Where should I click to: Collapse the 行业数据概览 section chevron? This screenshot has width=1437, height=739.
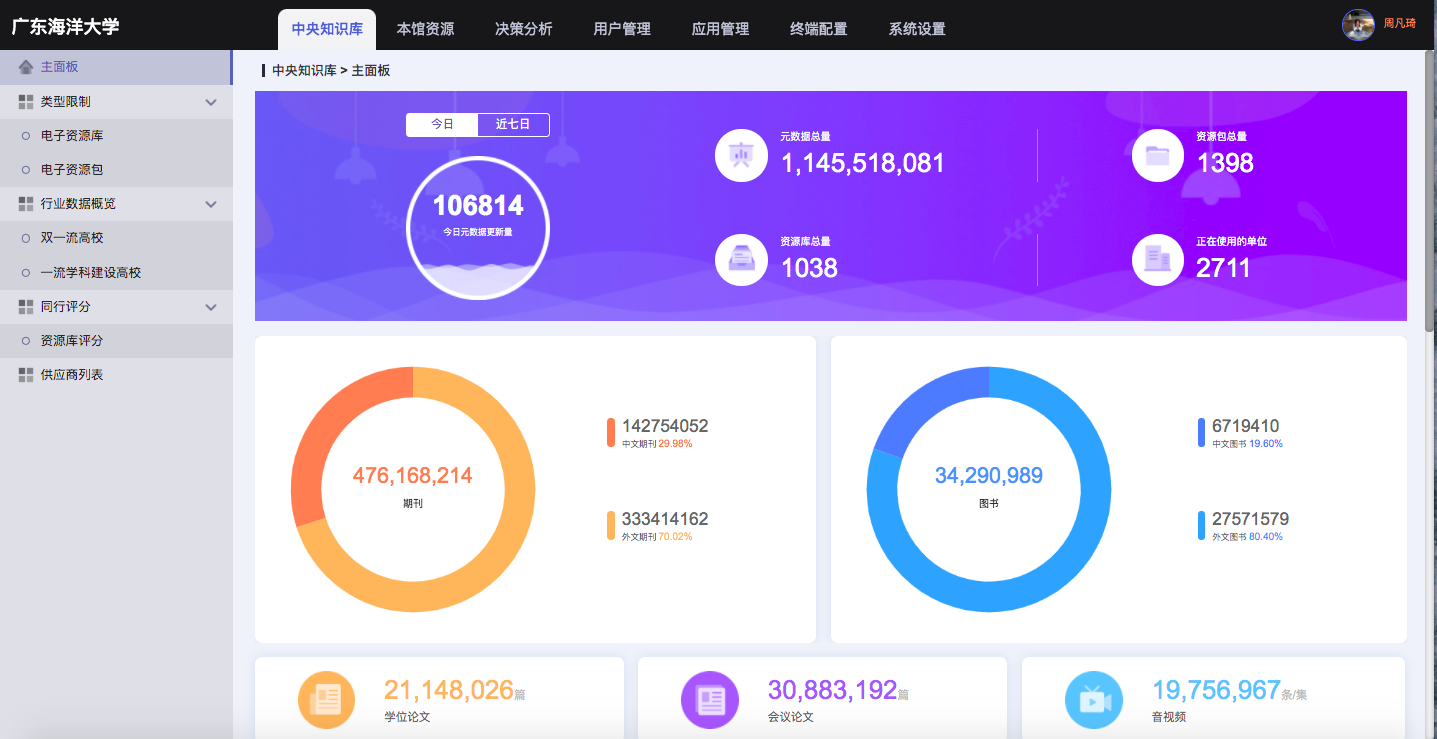[x=211, y=204]
